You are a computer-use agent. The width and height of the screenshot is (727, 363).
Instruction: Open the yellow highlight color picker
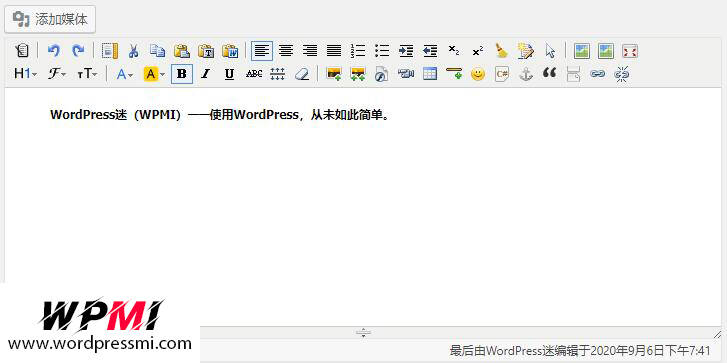(x=154, y=74)
